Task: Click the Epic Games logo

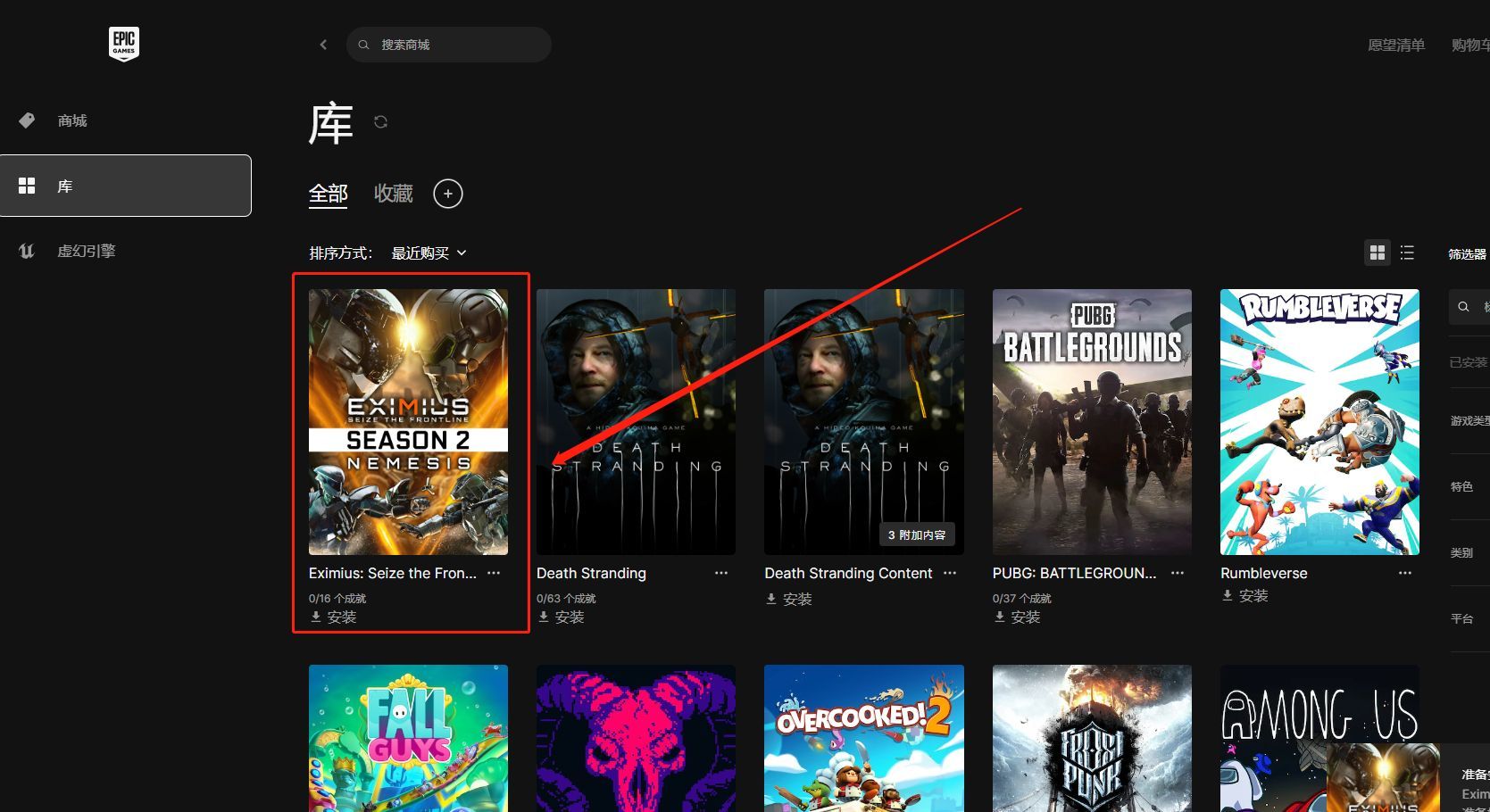Action: click(123, 43)
